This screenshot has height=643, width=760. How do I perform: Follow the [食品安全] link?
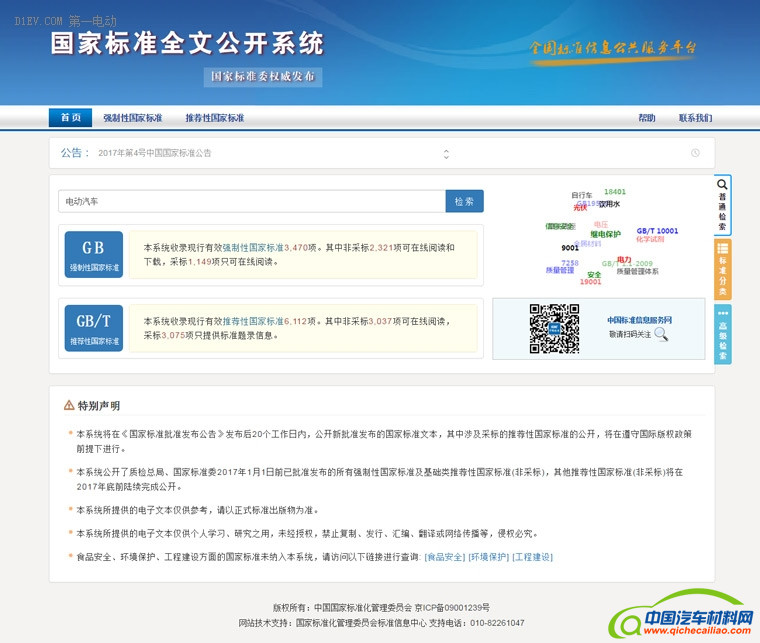click(x=445, y=557)
